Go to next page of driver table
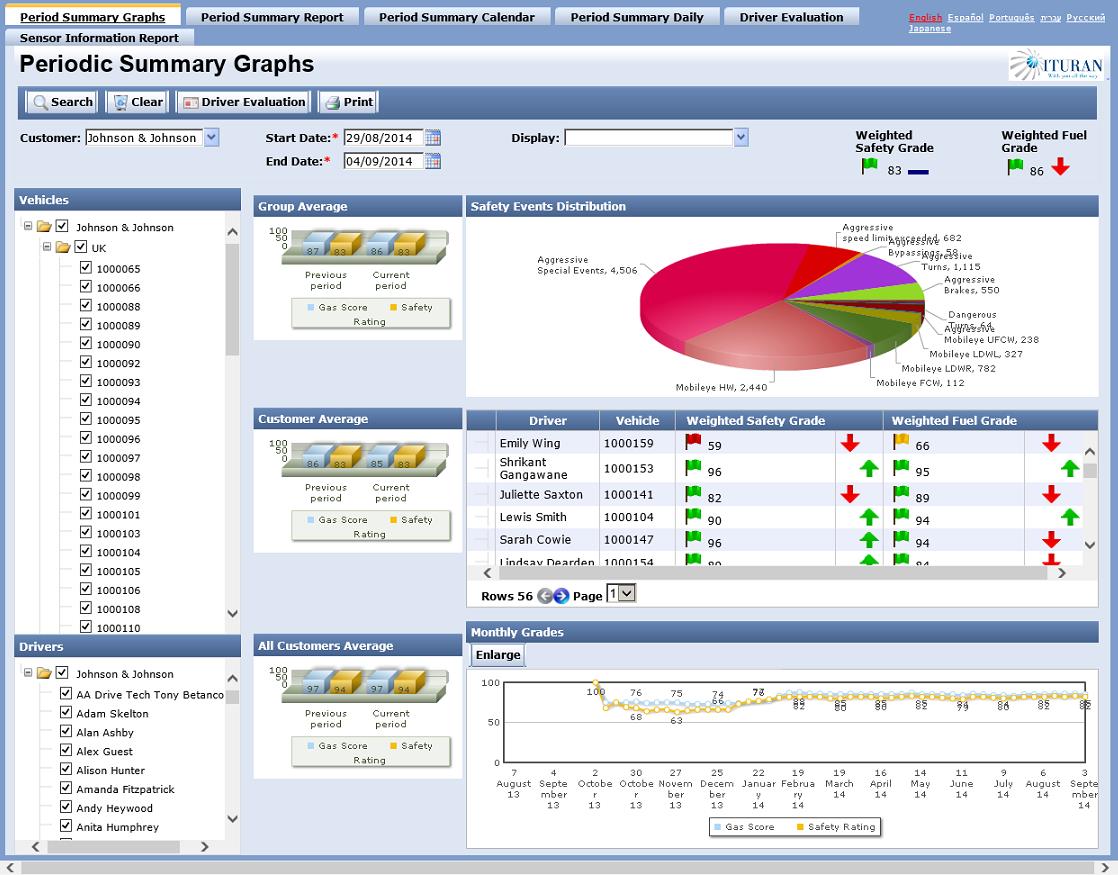This screenshot has height=875, width=1118. point(562,596)
